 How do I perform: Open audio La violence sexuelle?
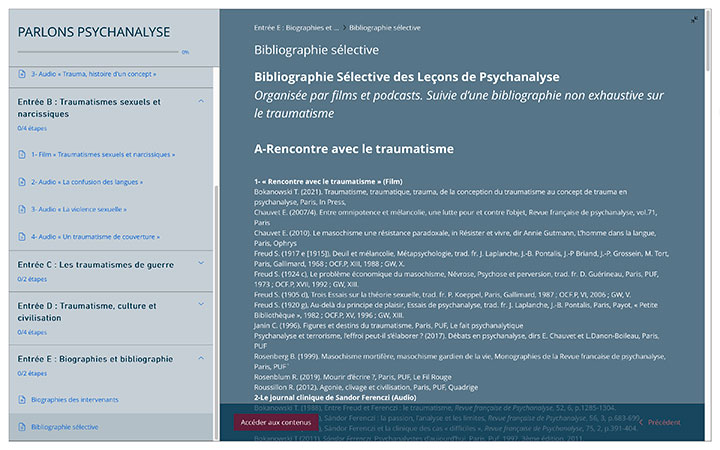point(79,209)
